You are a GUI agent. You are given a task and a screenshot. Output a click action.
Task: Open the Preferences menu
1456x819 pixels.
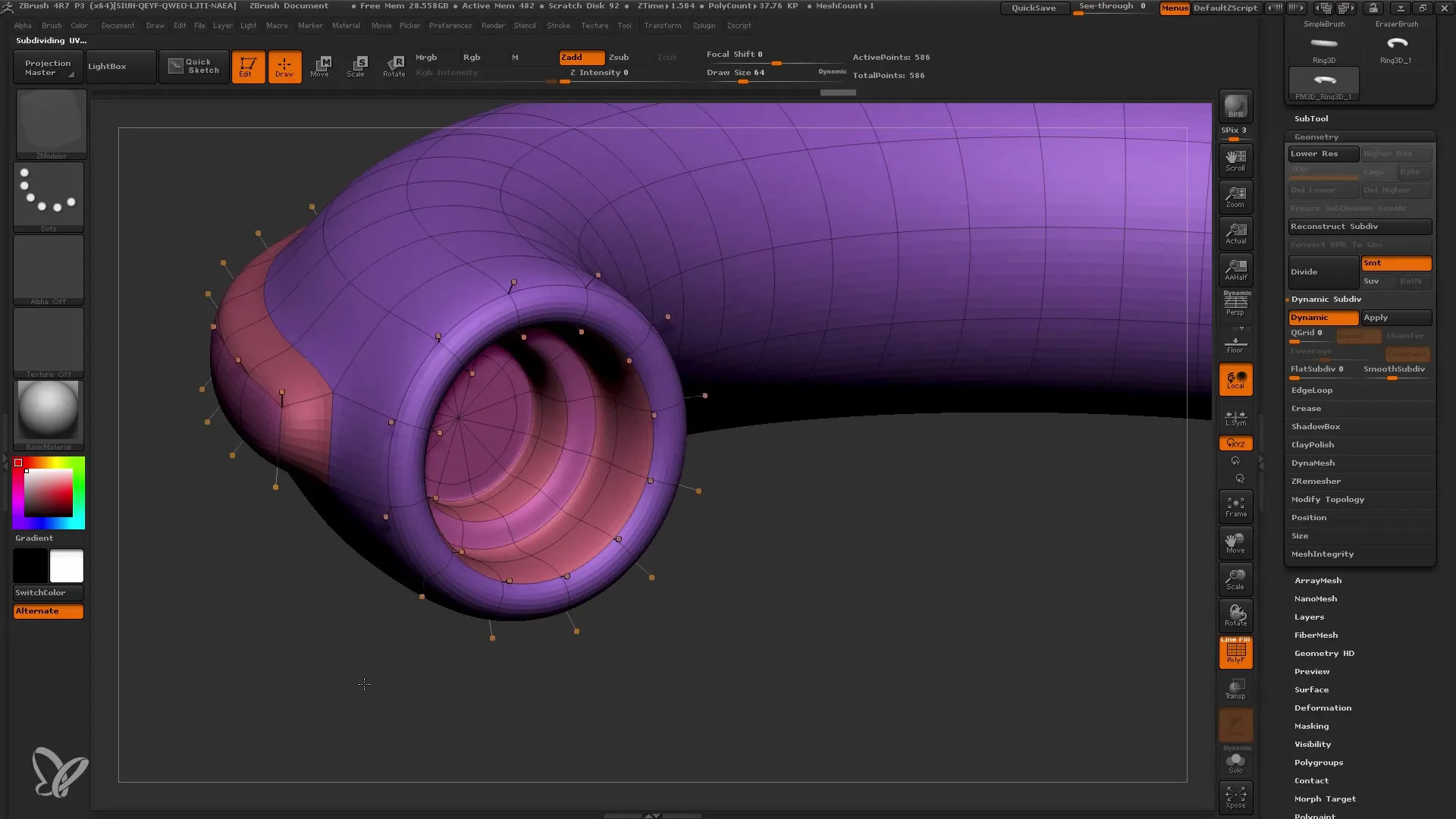(450, 25)
